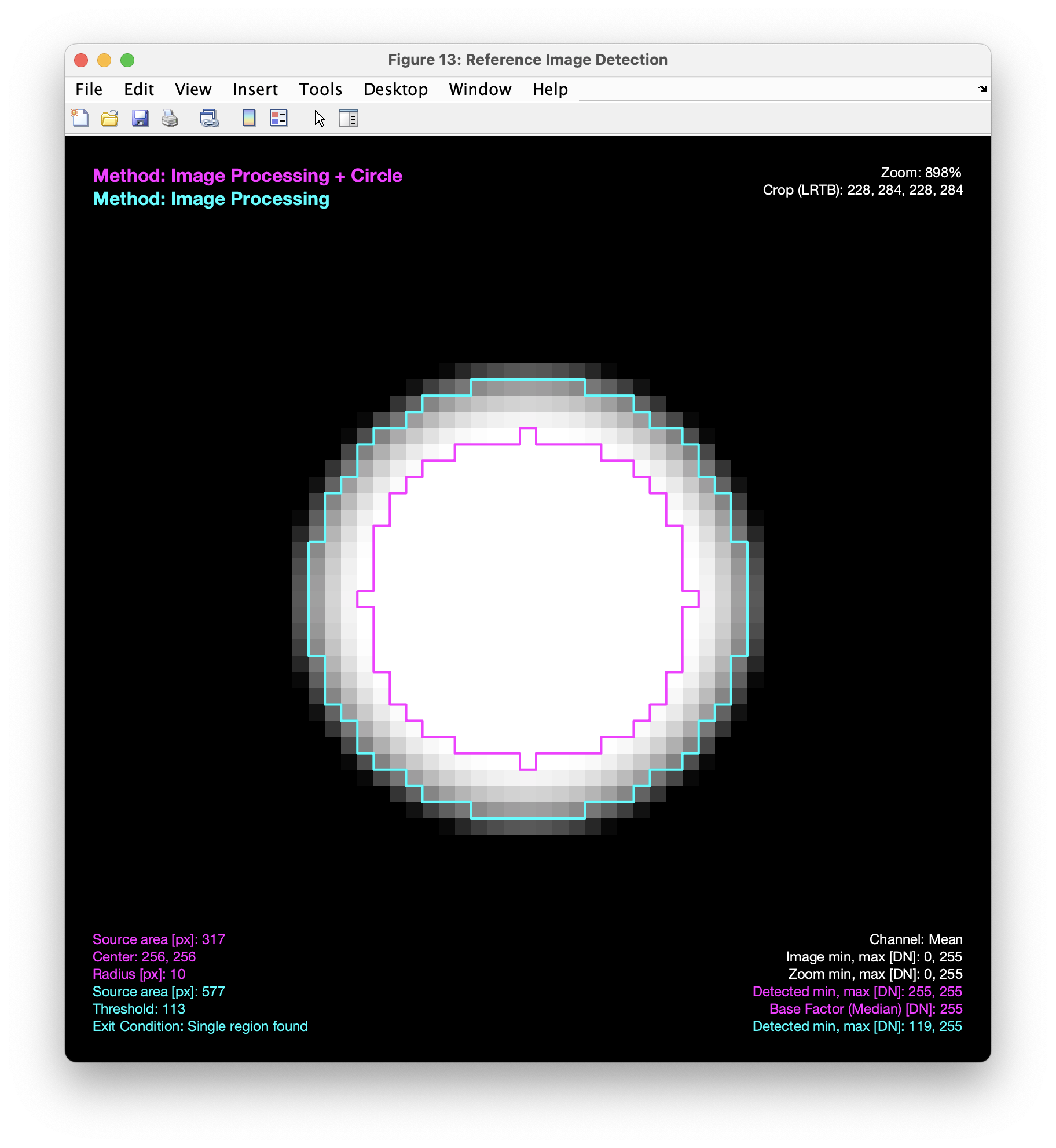Click the New Figure toolbar icon

(x=80, y=118)
